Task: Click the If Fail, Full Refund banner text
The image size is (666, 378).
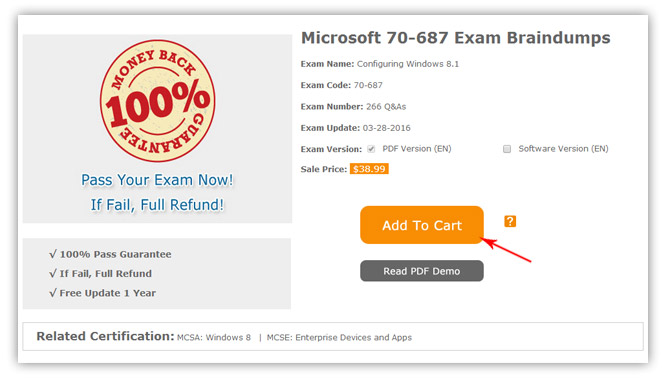Action: (x=157, y=205)
